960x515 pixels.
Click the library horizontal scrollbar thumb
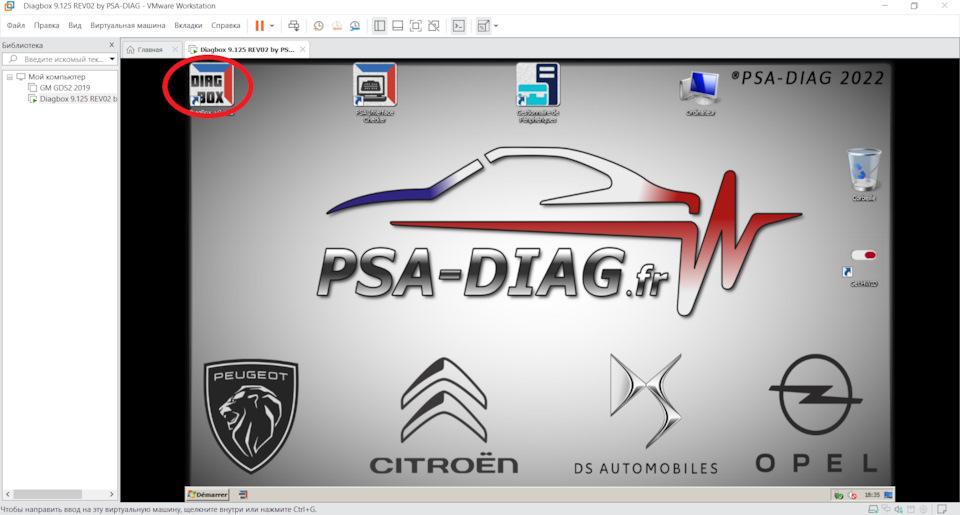(48, 494)
